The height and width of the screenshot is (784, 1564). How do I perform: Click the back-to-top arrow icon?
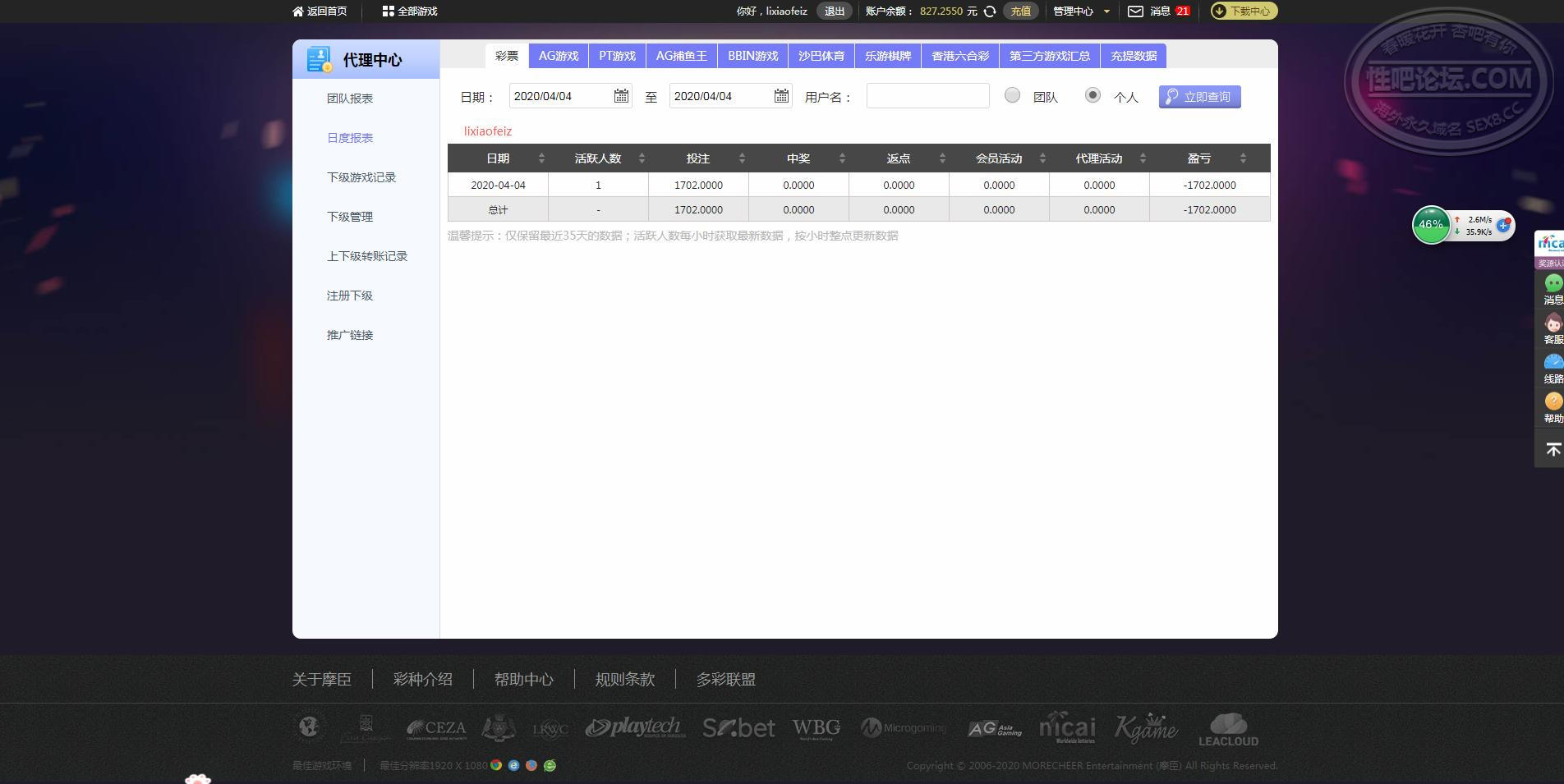pos(1552,449)
